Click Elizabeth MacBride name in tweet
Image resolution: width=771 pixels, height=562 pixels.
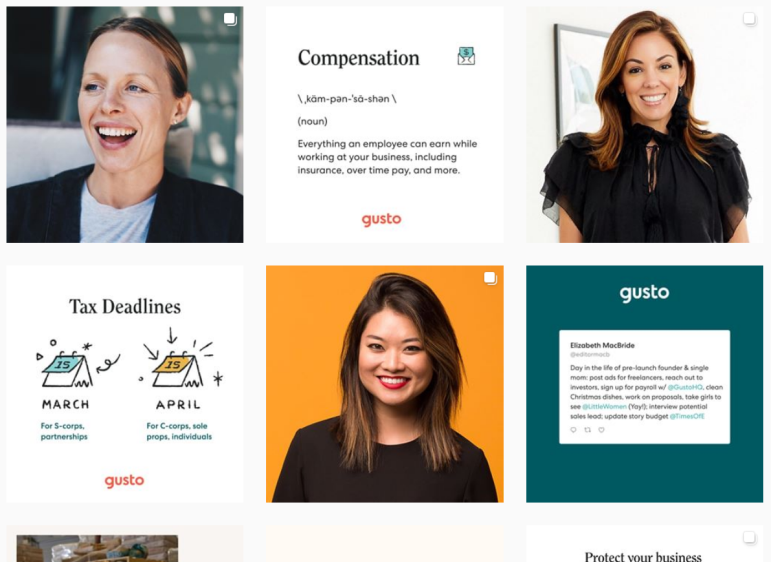click(x=602, y=345)
